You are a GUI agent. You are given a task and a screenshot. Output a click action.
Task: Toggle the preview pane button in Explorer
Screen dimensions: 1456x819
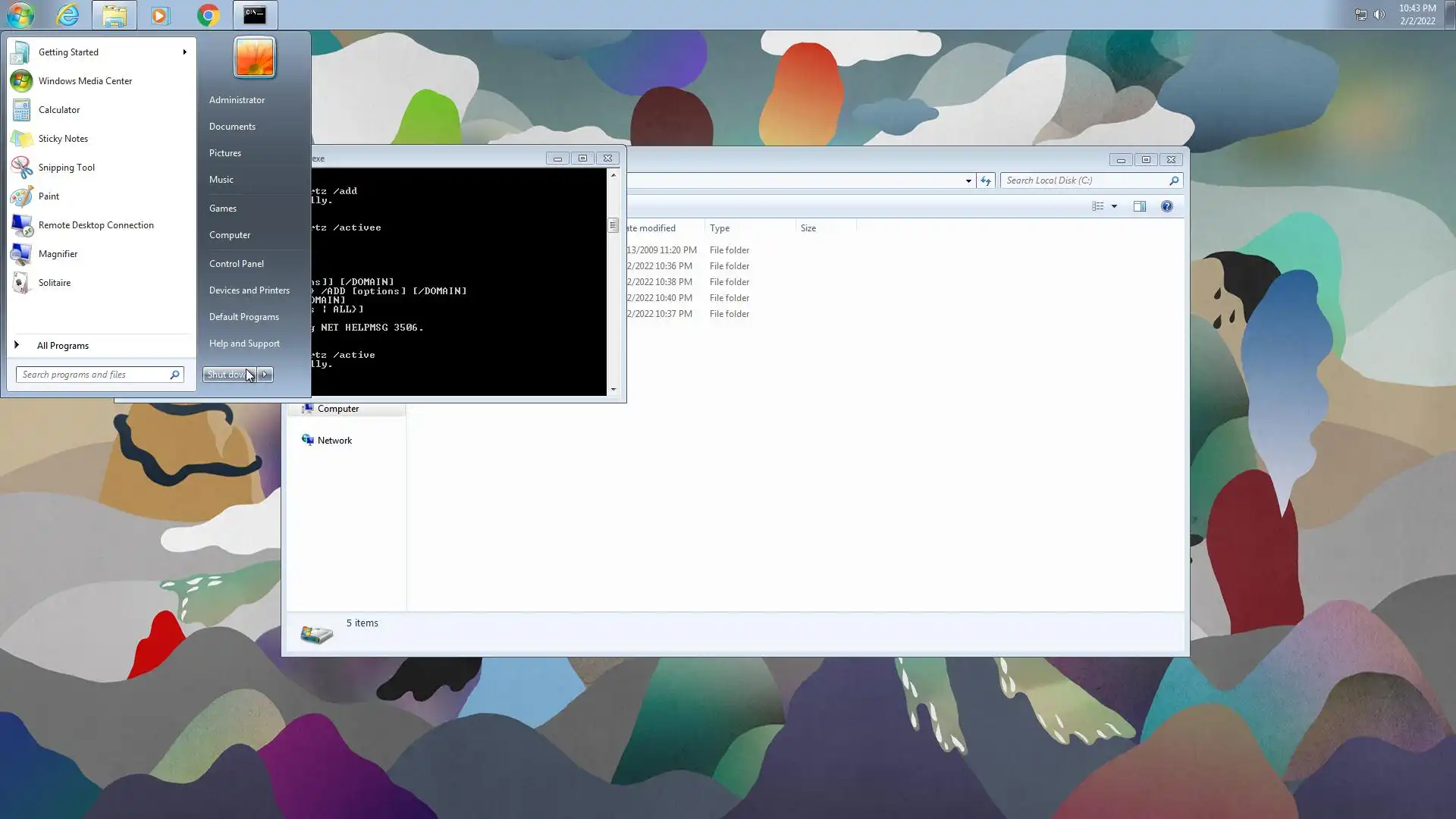click(x=1139, y=206)
